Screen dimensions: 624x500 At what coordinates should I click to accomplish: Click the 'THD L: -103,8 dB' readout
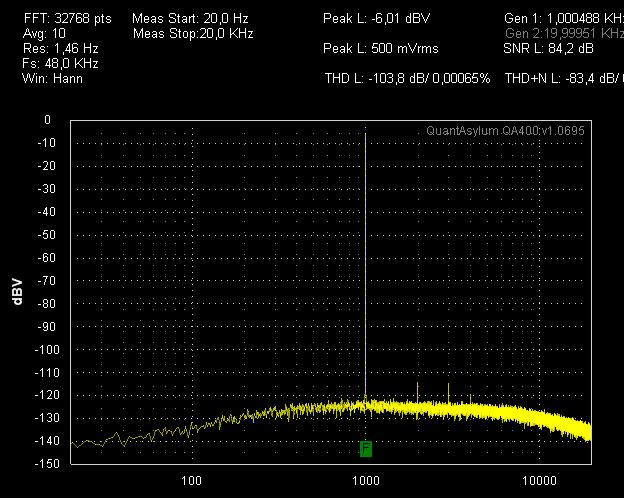(x=408, y=78)
